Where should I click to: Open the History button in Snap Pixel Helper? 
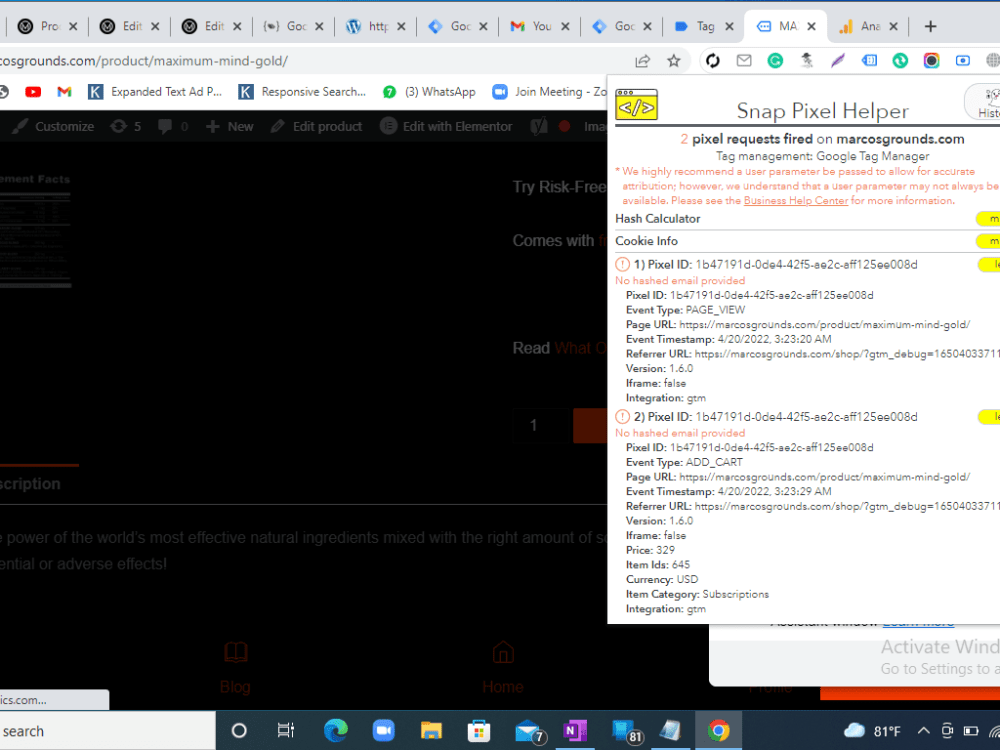coord(983,102)
